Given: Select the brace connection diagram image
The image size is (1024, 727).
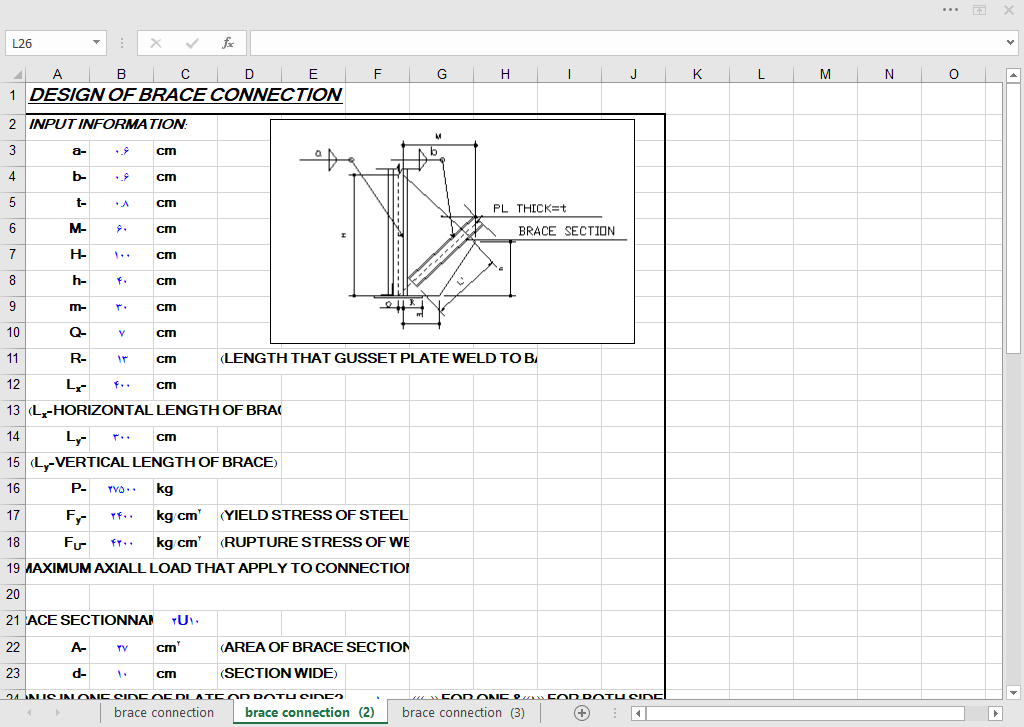Looking at the screenshot, I should pyautogui.click(x=452, y=231).
